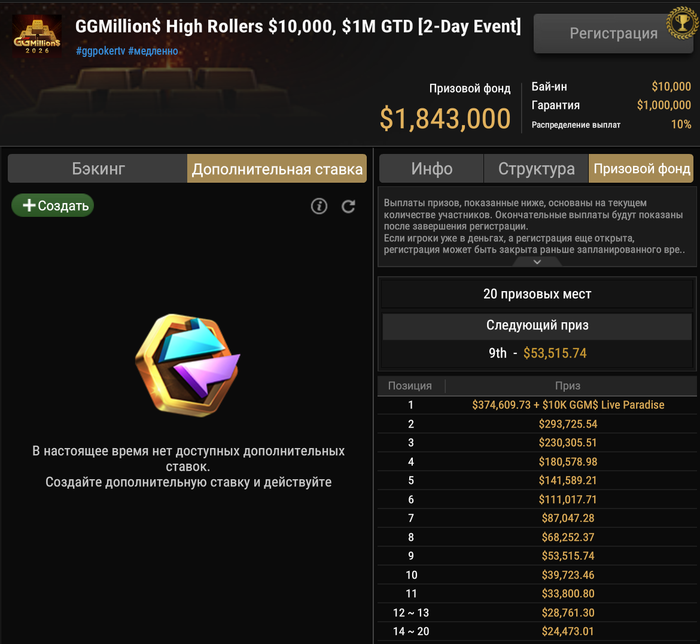Click the gold trophy badge icon
700x644 pixels.
pyautogui.click(x=682, y=23)
